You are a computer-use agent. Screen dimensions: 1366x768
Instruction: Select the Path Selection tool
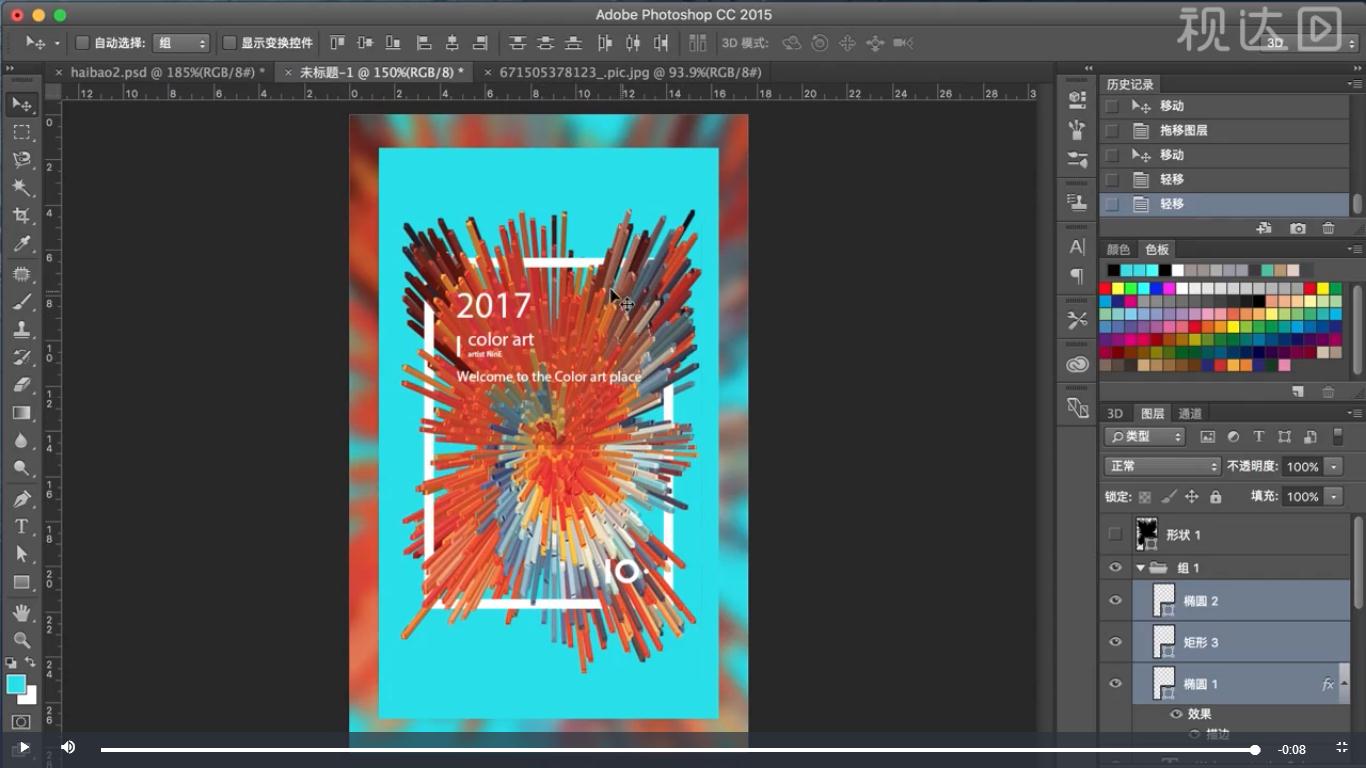click(x=21, y=554)
